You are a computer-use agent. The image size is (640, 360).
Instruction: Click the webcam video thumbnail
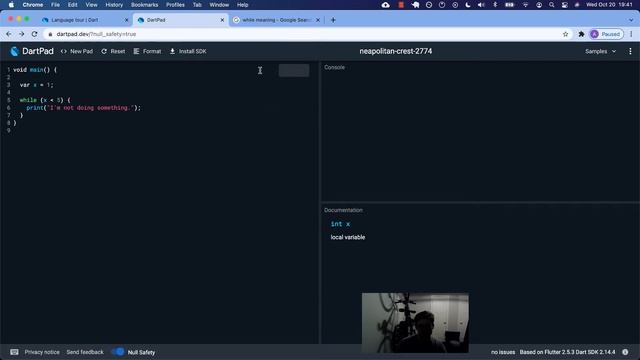pos(415,322)
